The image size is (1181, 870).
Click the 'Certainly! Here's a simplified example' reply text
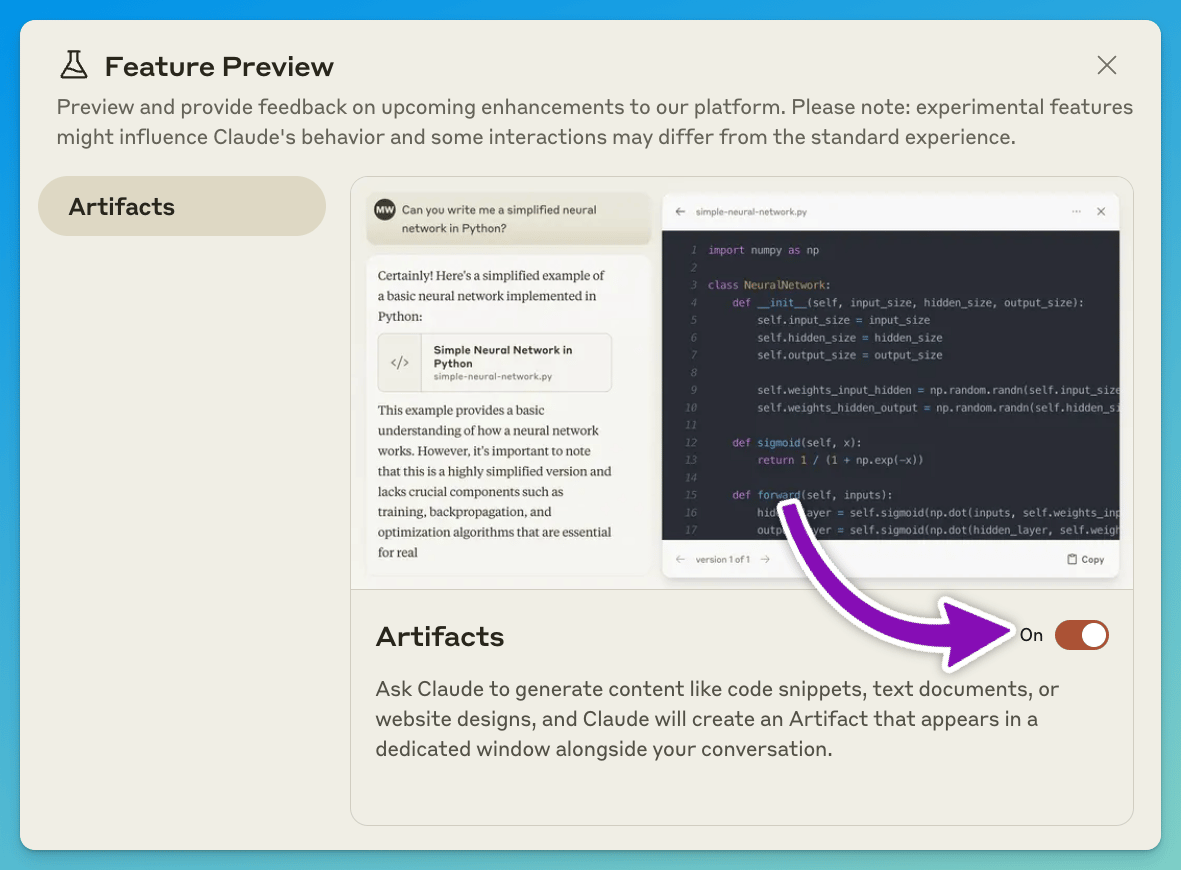coord(491,296)
